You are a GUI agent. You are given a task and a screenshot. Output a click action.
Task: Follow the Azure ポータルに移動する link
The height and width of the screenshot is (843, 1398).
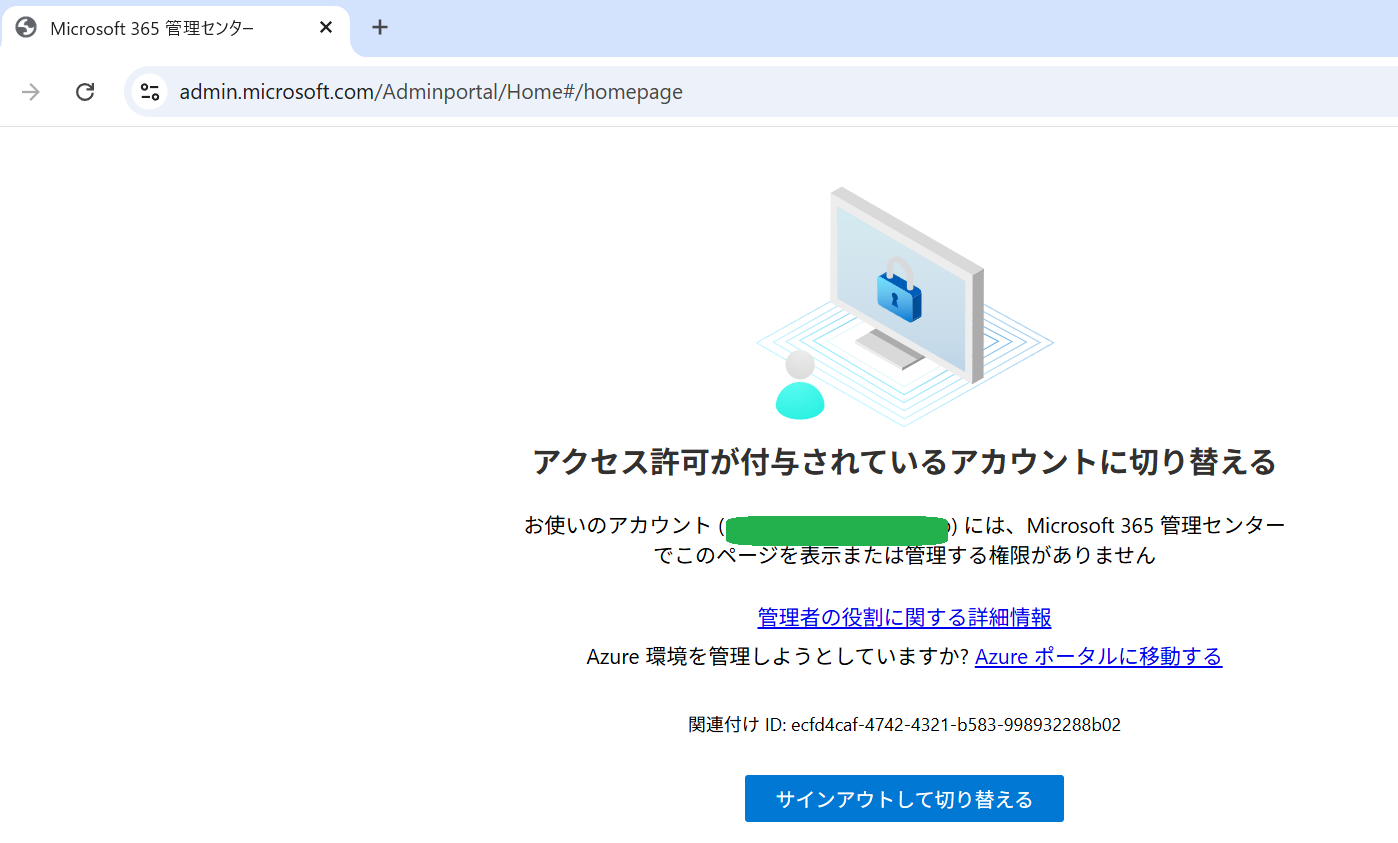tap(1098, 656)
